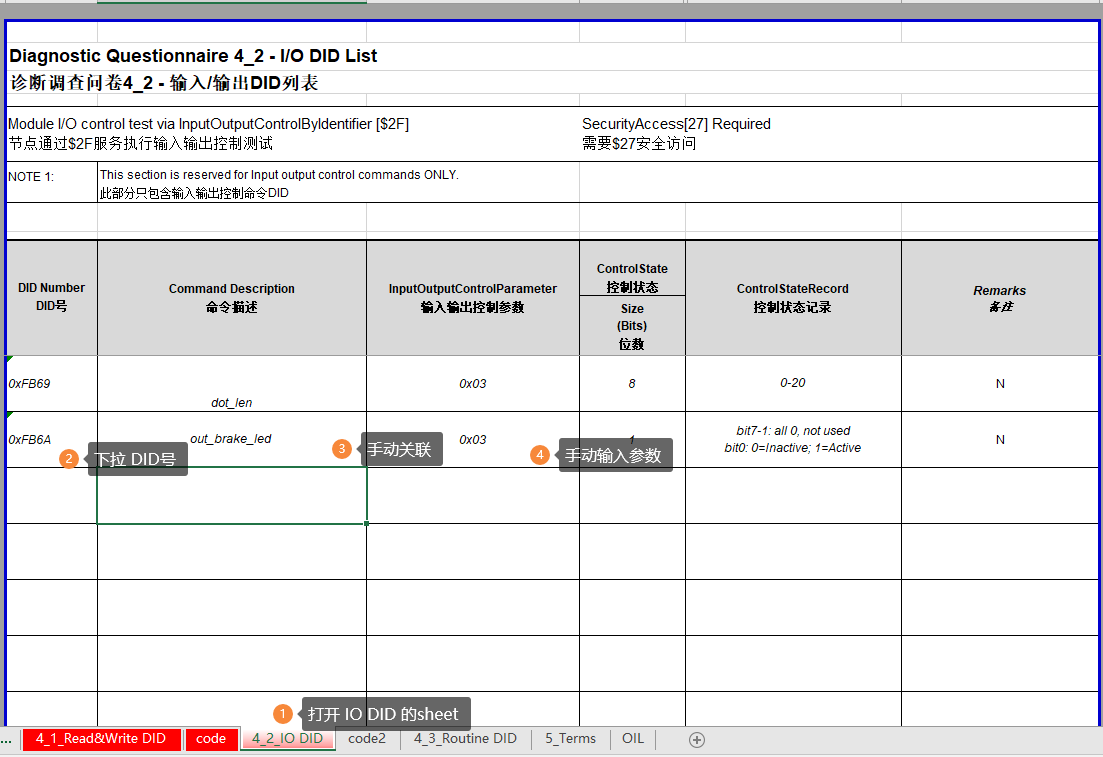1103x757 pixels.
Task: Open the code sheet tab
Action: (211, 738)
